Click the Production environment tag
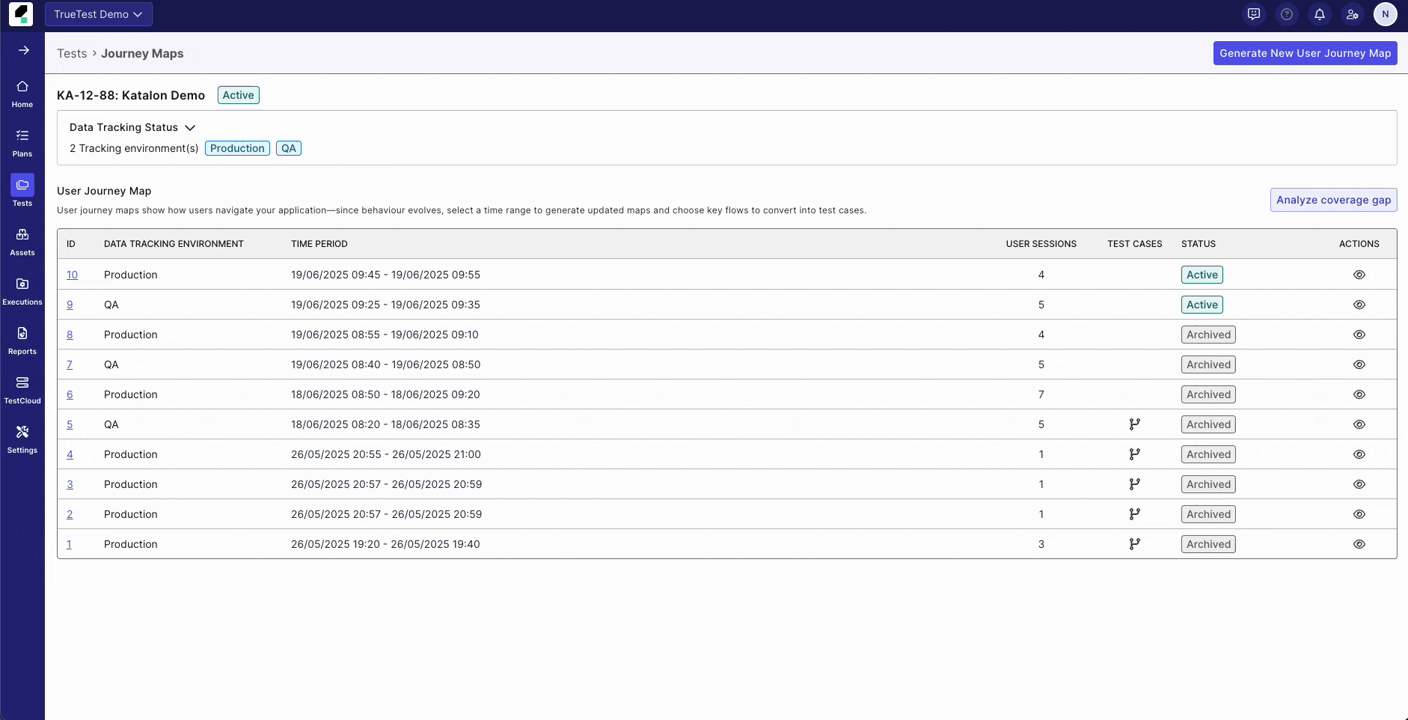The image size is (1408, 720). (237, 148)
